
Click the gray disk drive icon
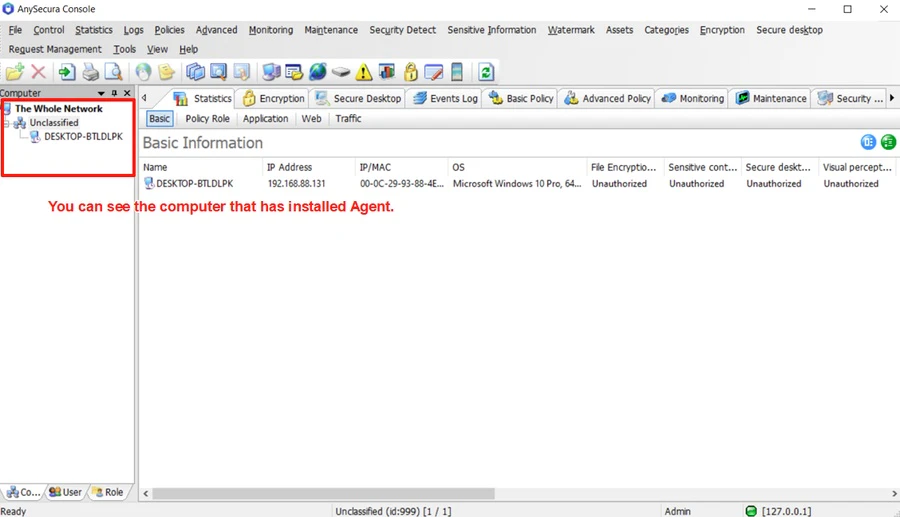pos(341,72)
